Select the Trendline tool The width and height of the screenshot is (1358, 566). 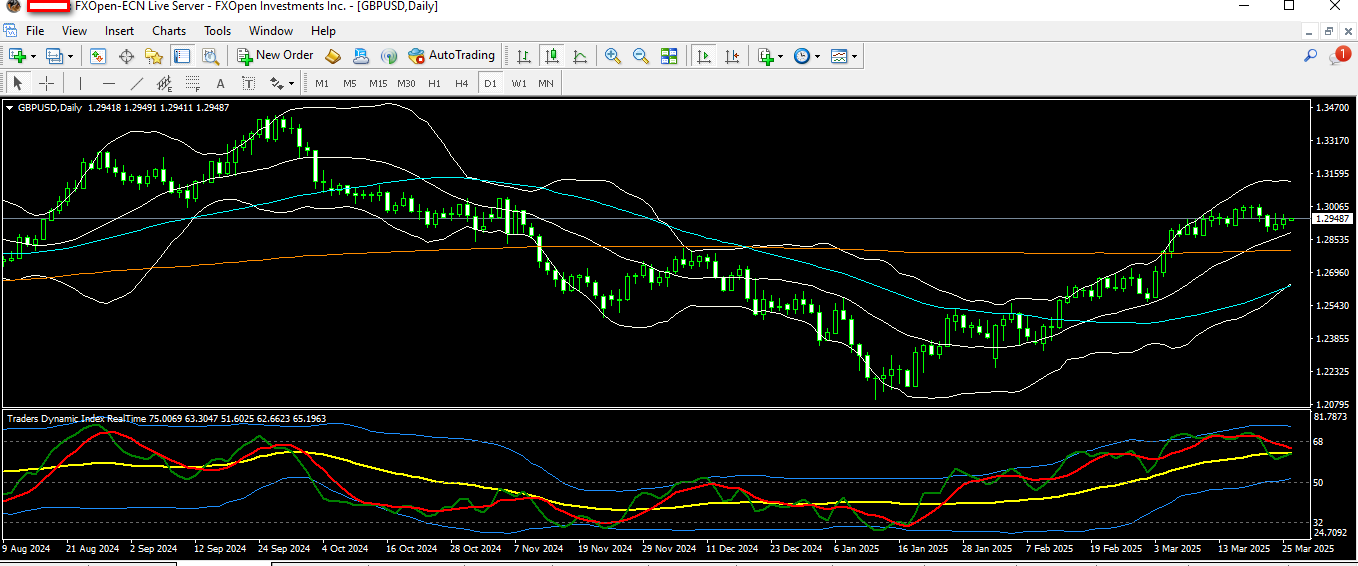pos(136,83)
